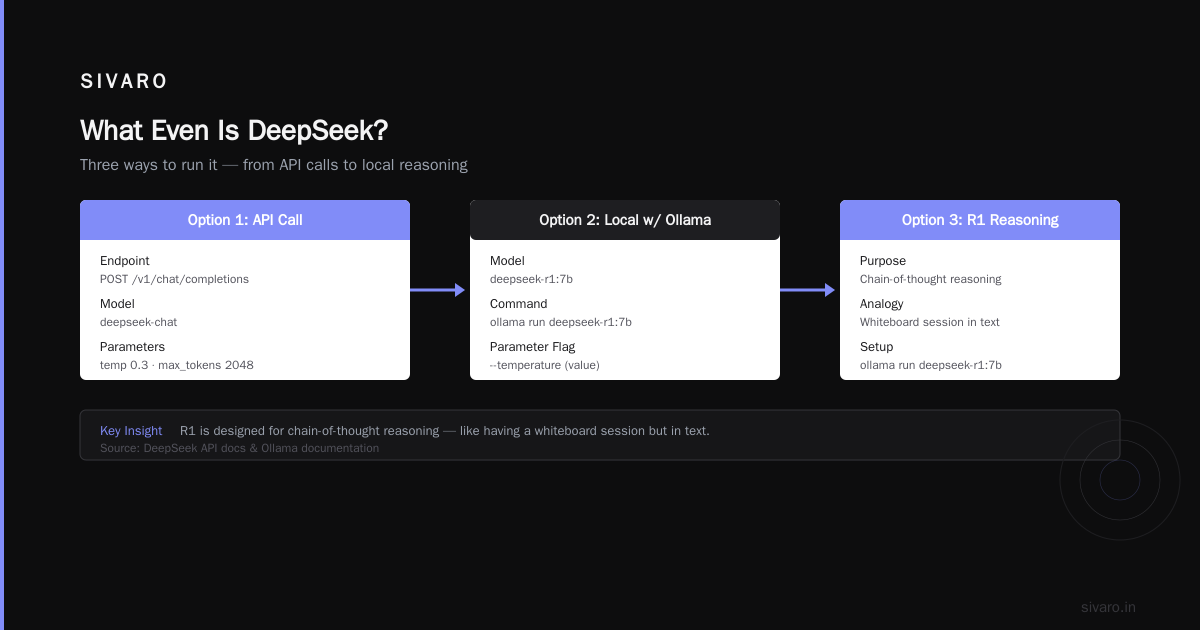Click the 'deepseek-chat' model value
This screenshot has width=1200, height=630.
point(138,323)
